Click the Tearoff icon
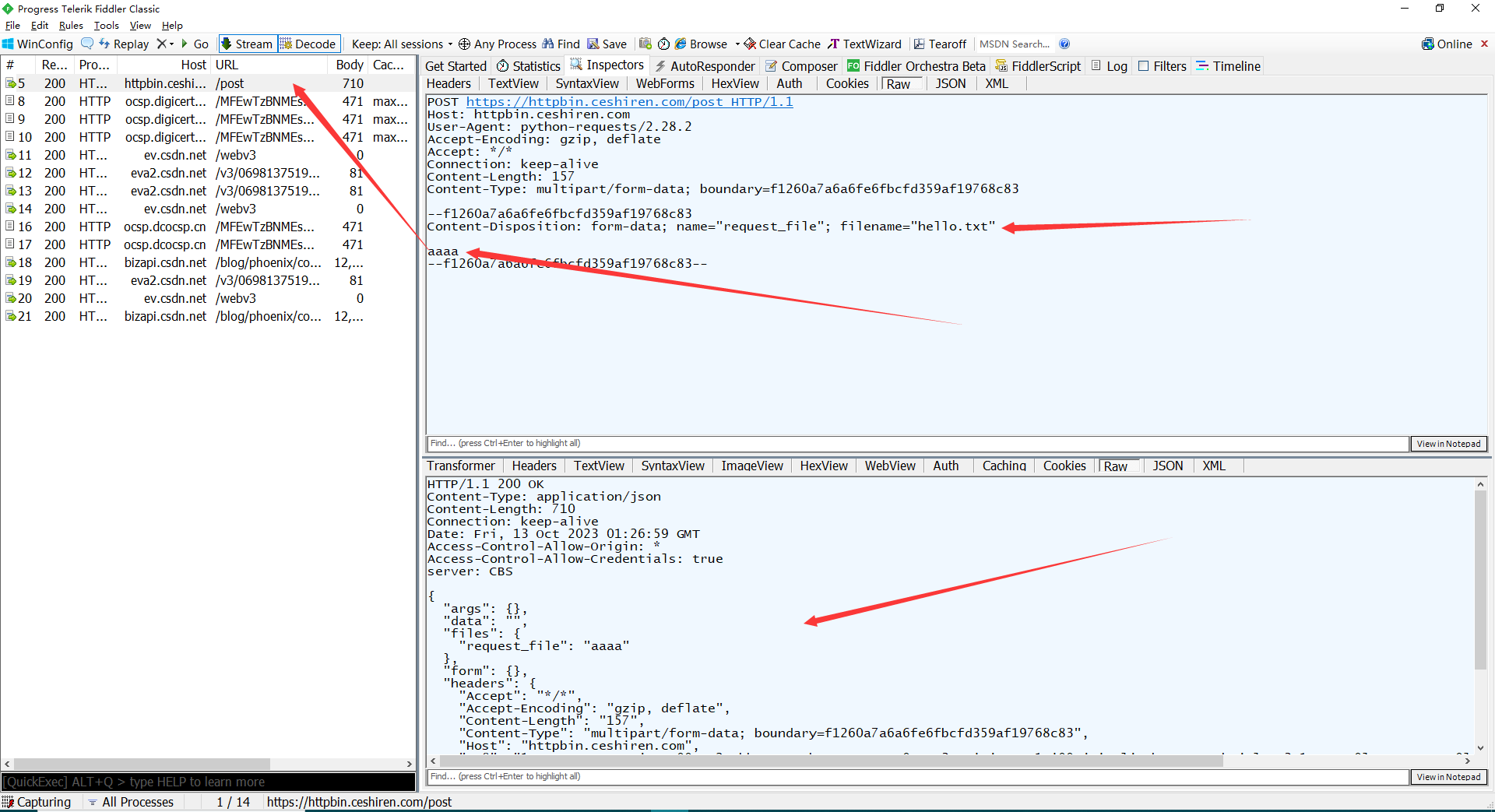 tap(940, 44)
